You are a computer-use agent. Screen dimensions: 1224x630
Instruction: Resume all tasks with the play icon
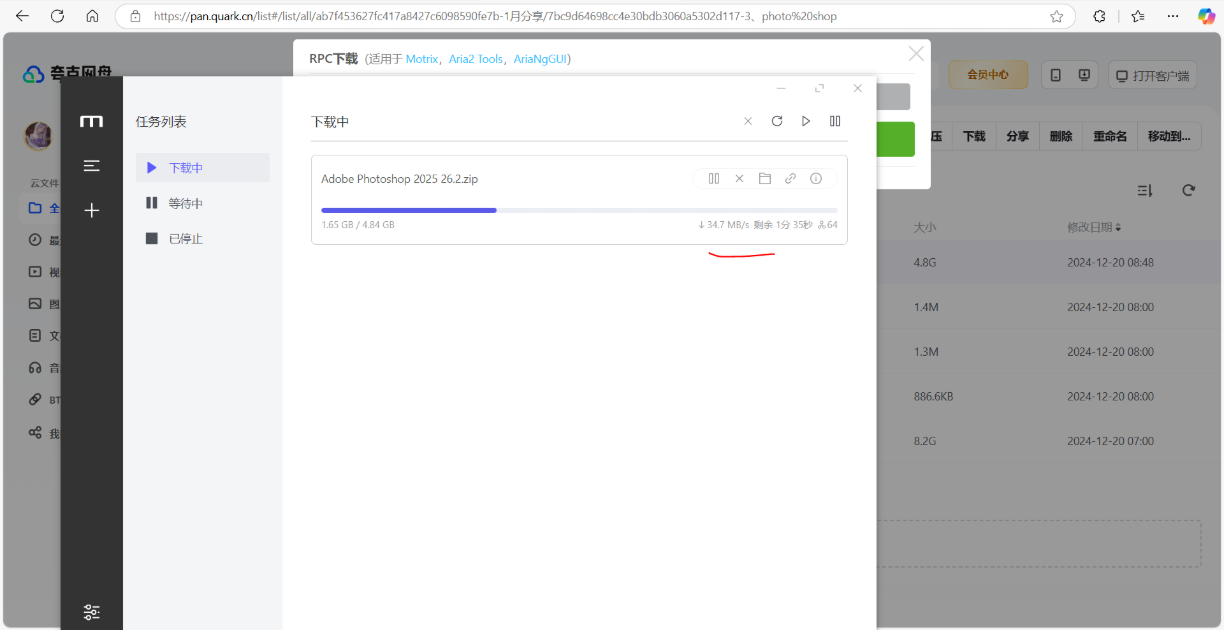(806, 121)
